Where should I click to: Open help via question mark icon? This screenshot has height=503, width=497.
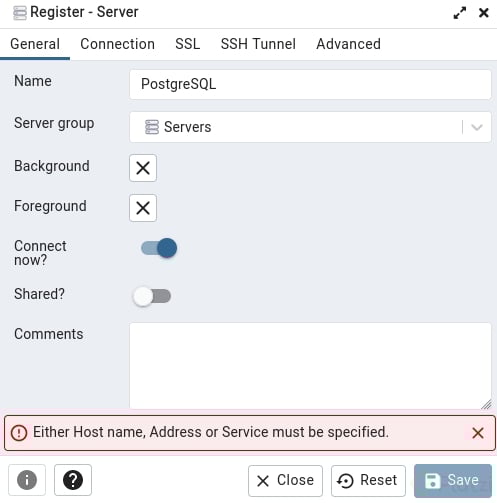(x=73, y=480)
